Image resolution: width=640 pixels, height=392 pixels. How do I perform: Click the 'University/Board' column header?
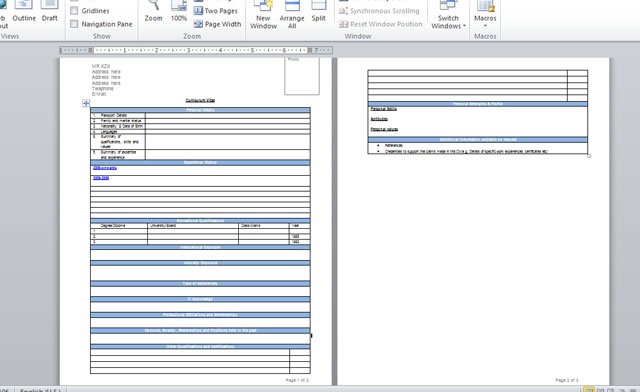click(x=163, y=225)
